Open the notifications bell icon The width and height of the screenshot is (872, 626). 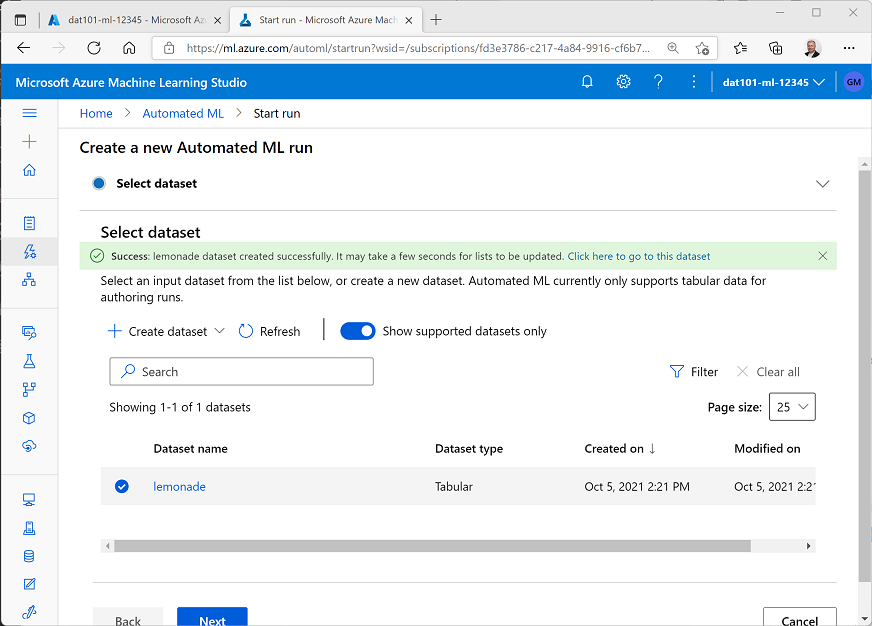pyautogui.click(x=587, y=82)
